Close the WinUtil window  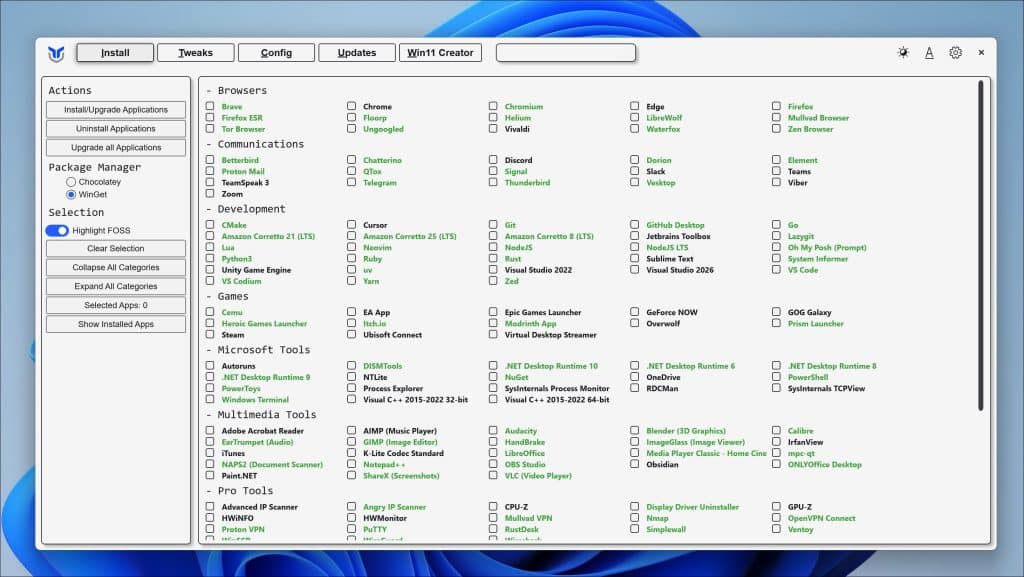[981, 52]
